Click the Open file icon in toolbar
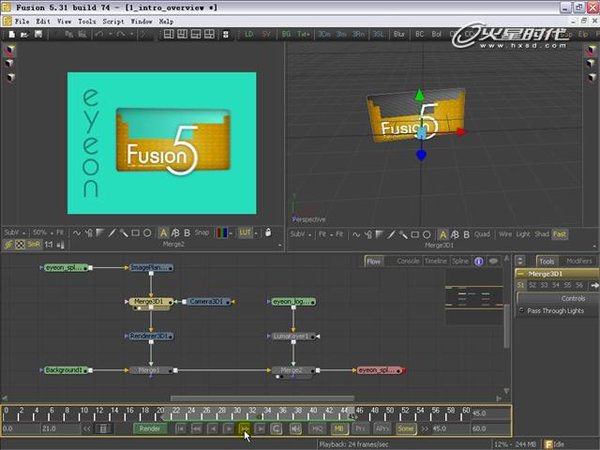 coord(24,34)
